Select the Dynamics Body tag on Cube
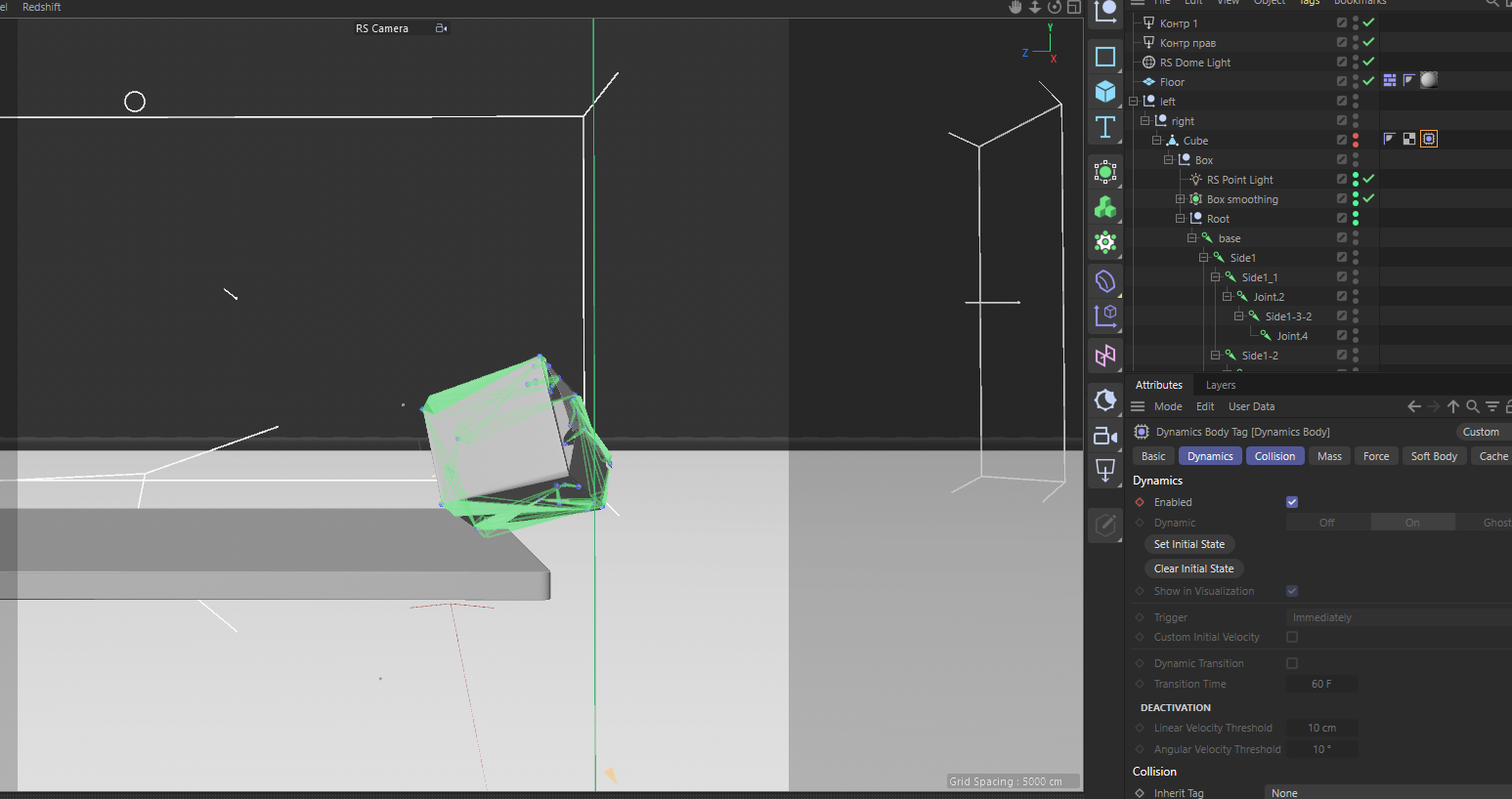The image size is (1512, 799). (1429, 140)
